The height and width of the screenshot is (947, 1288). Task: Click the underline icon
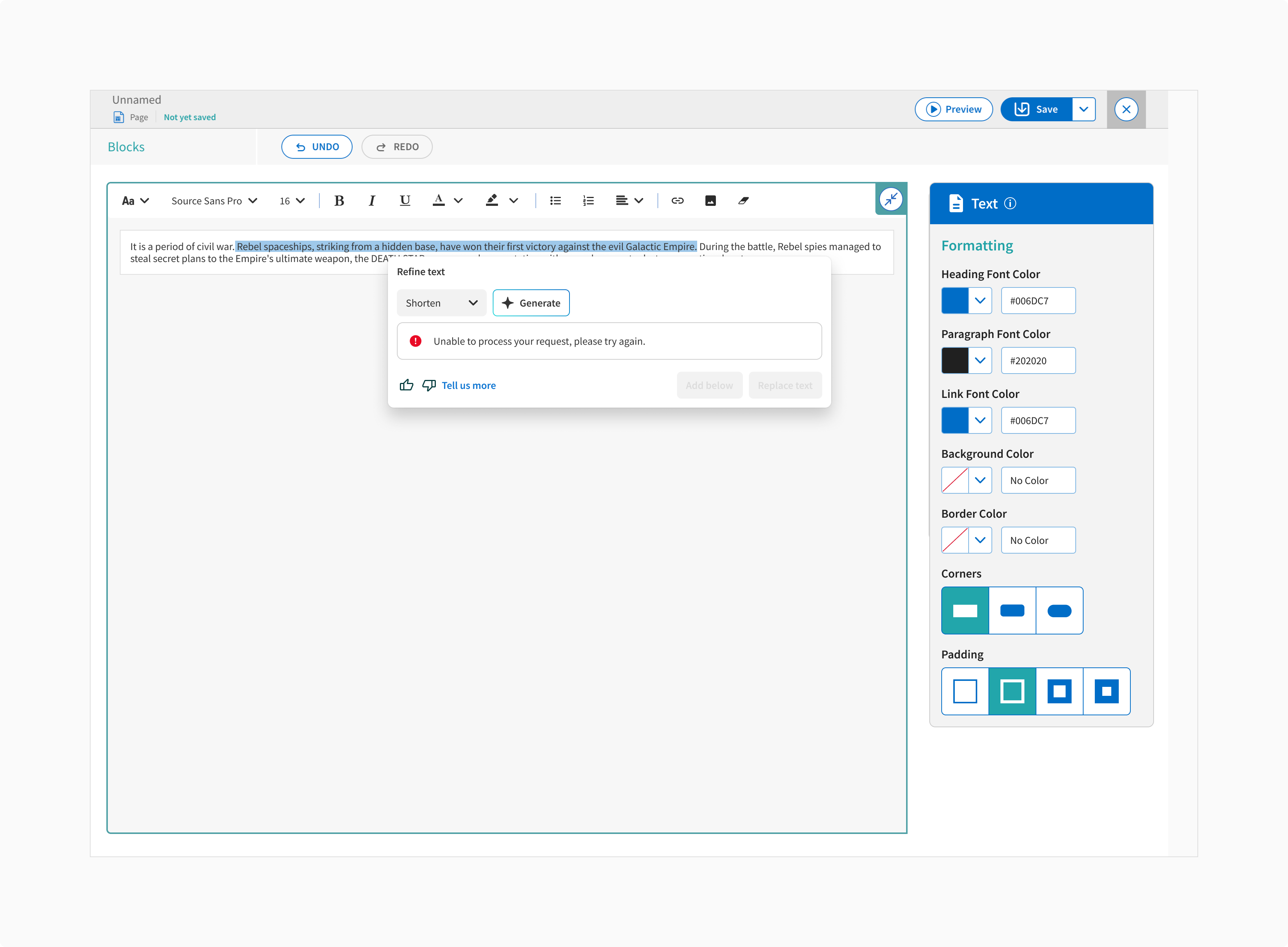tap(405, 201)
